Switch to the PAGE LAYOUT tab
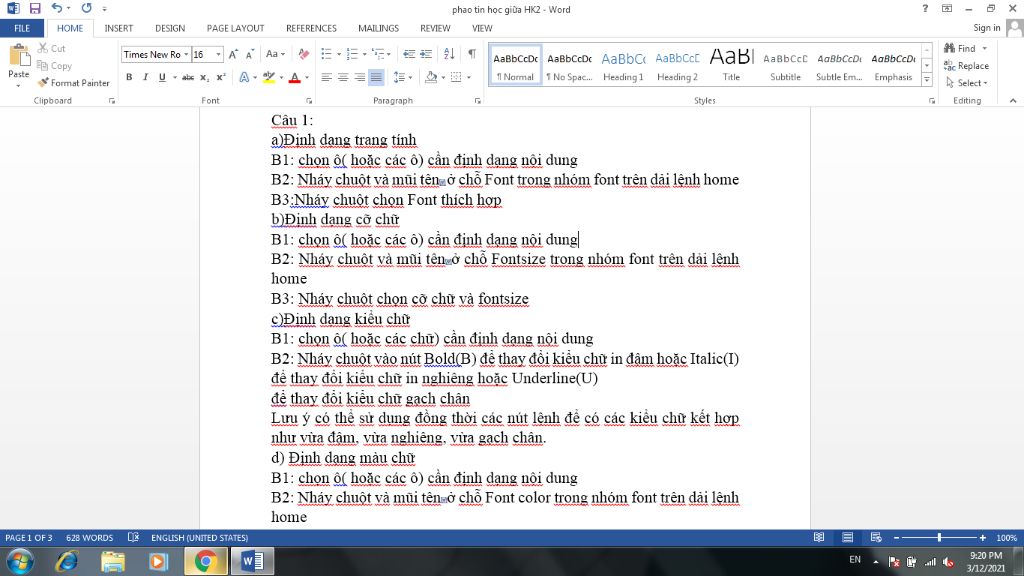Image resolution: width=1024 pixels, height=576 pixels. (x=236, y=28)
